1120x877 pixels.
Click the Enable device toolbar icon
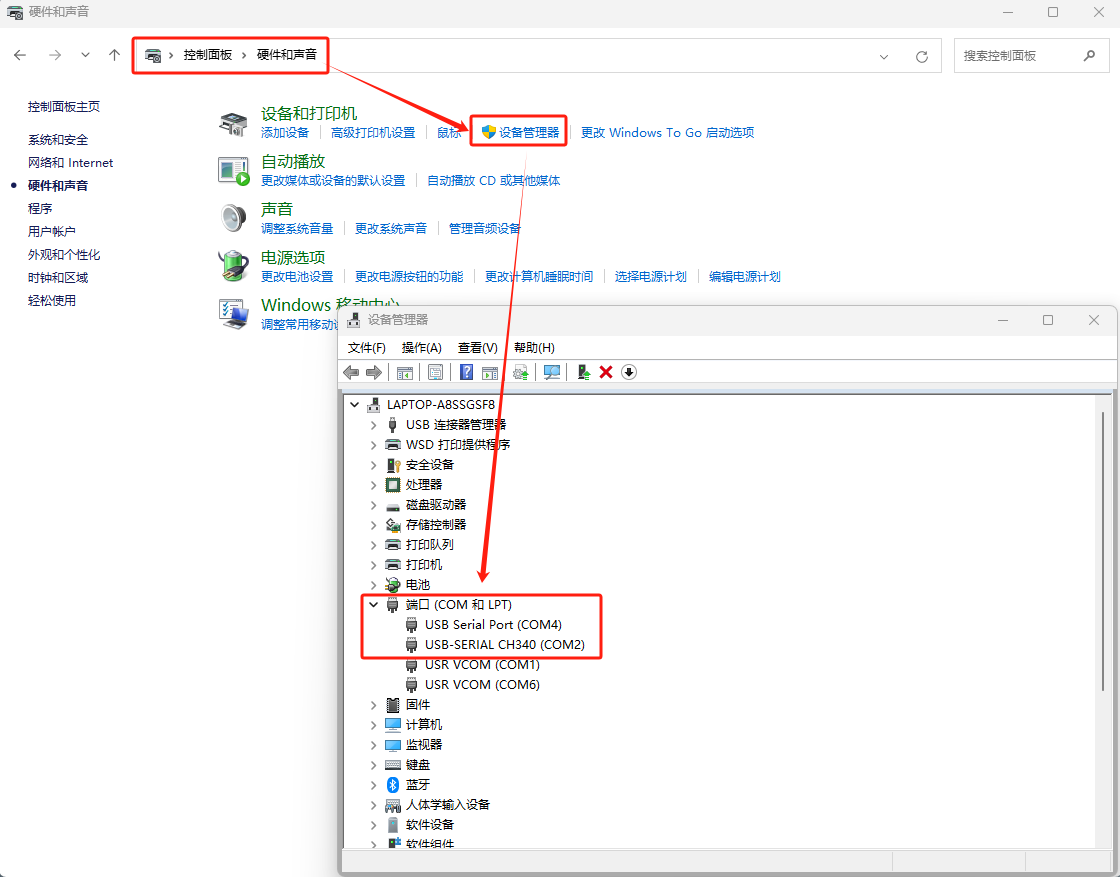click(x=584, y=372)
